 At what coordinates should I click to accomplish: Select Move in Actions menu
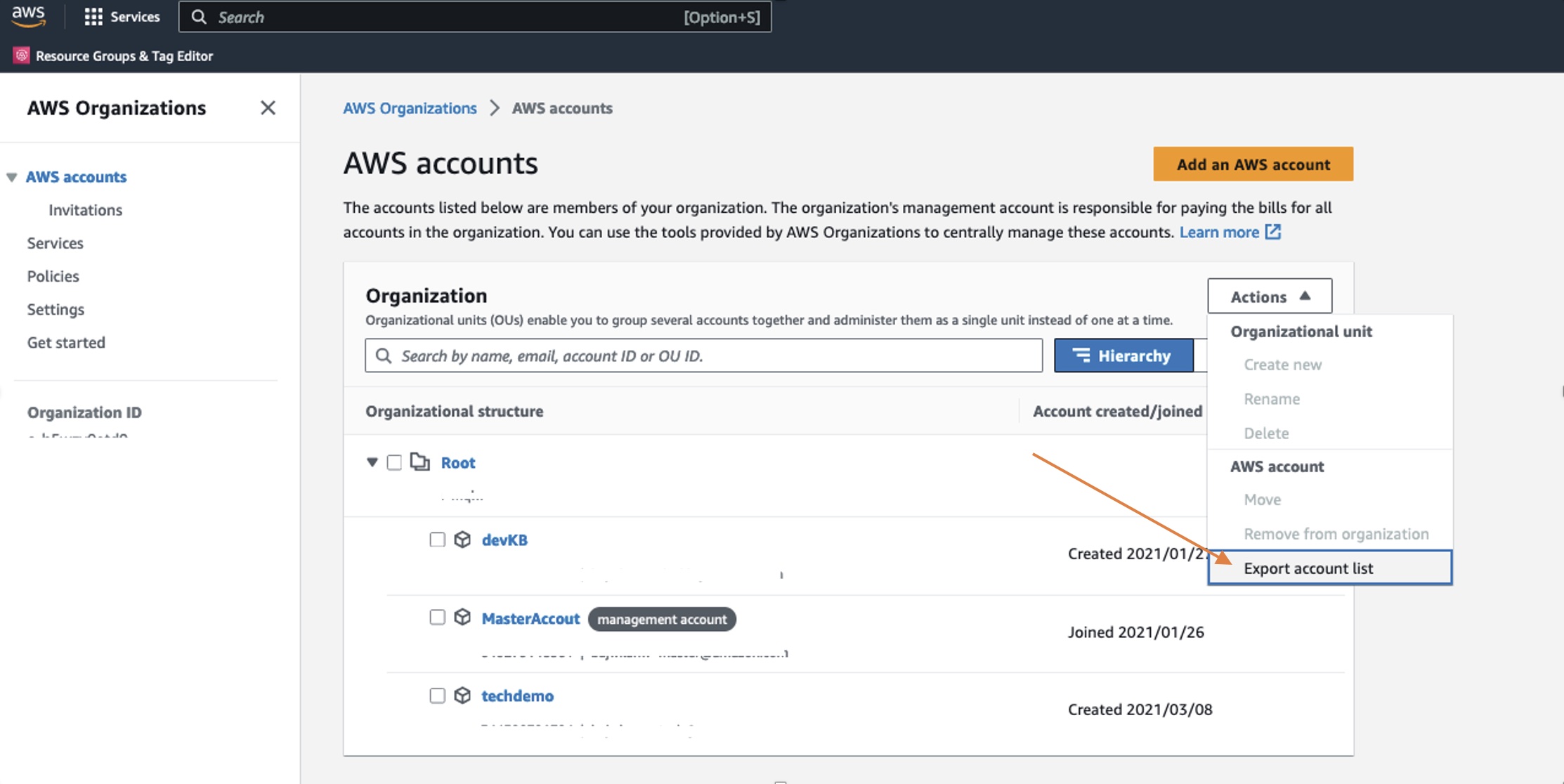pyautogui.click(x=1262, y=499)
